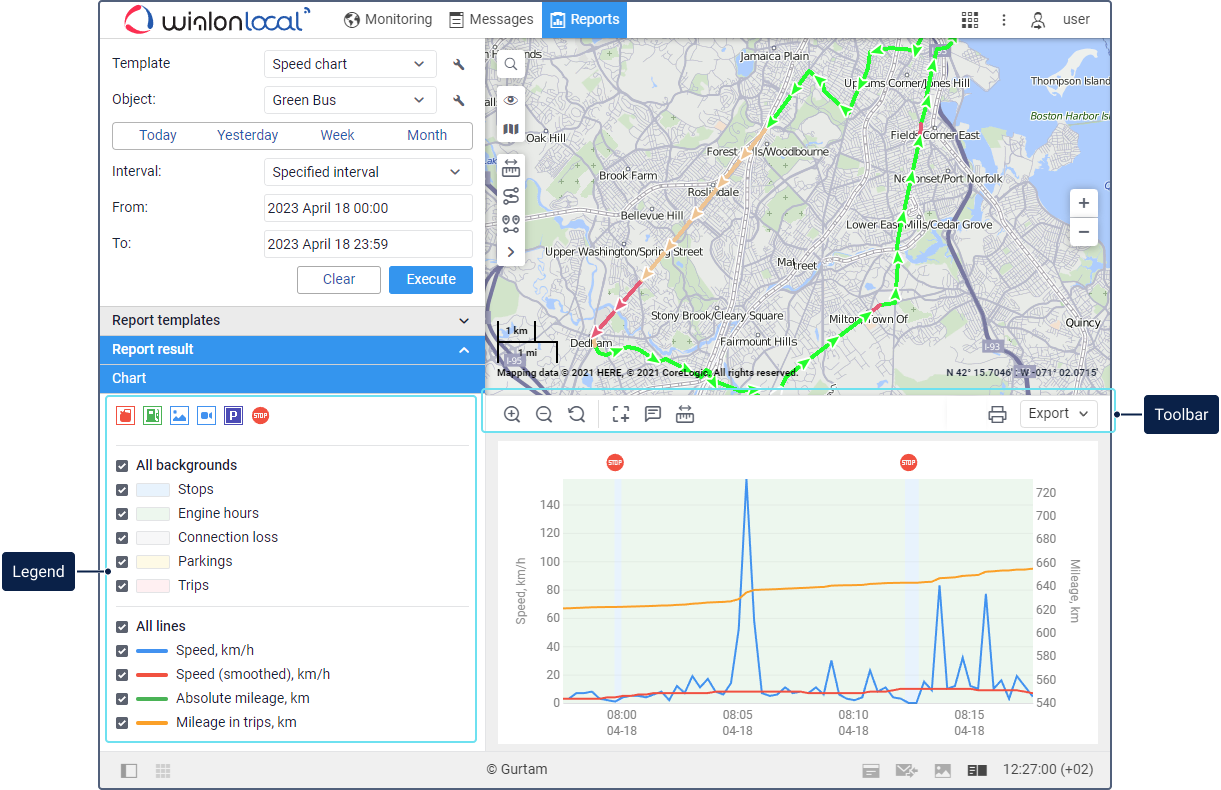Open the Export dropdown

pos(1058,414)
